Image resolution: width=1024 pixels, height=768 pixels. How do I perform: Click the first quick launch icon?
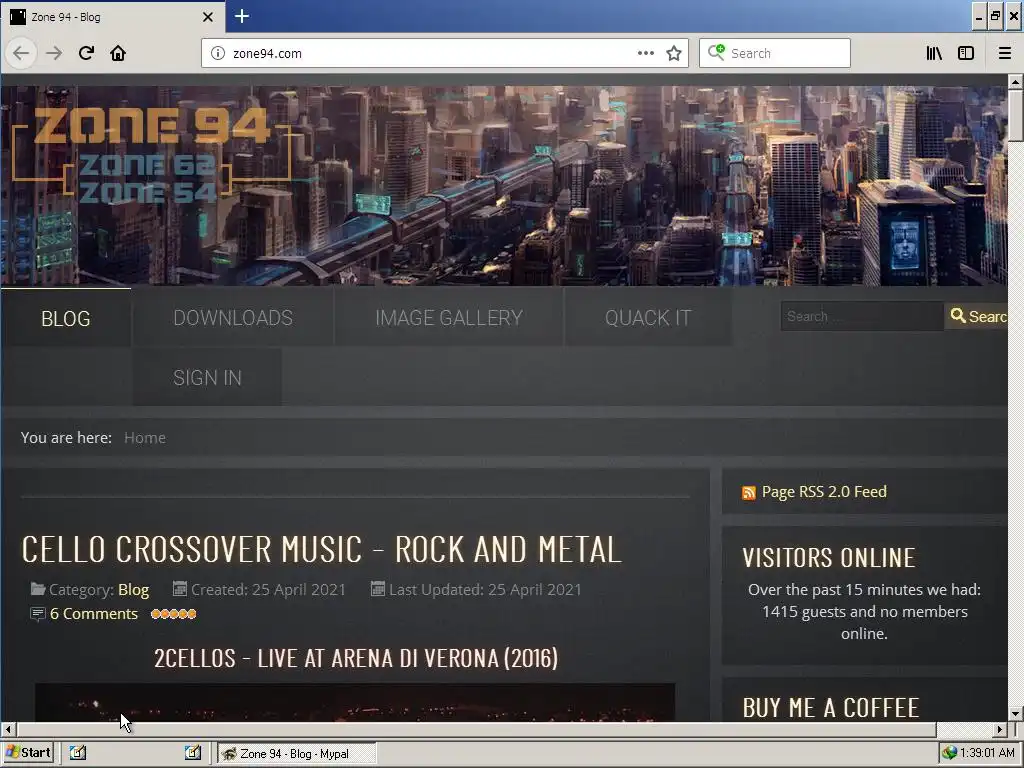[77, 753]
